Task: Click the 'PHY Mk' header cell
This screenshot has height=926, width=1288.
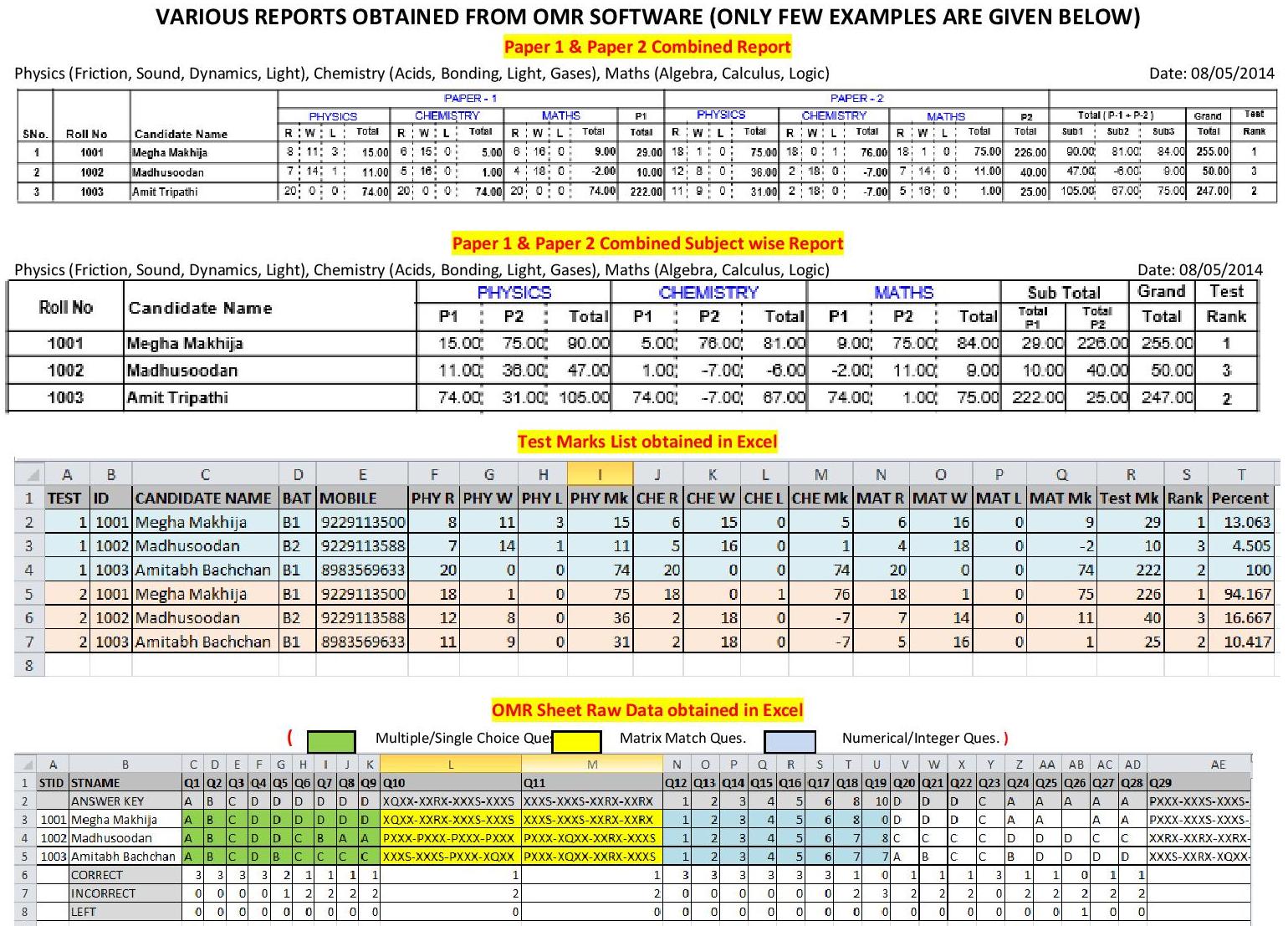Action: pos(599,498)
